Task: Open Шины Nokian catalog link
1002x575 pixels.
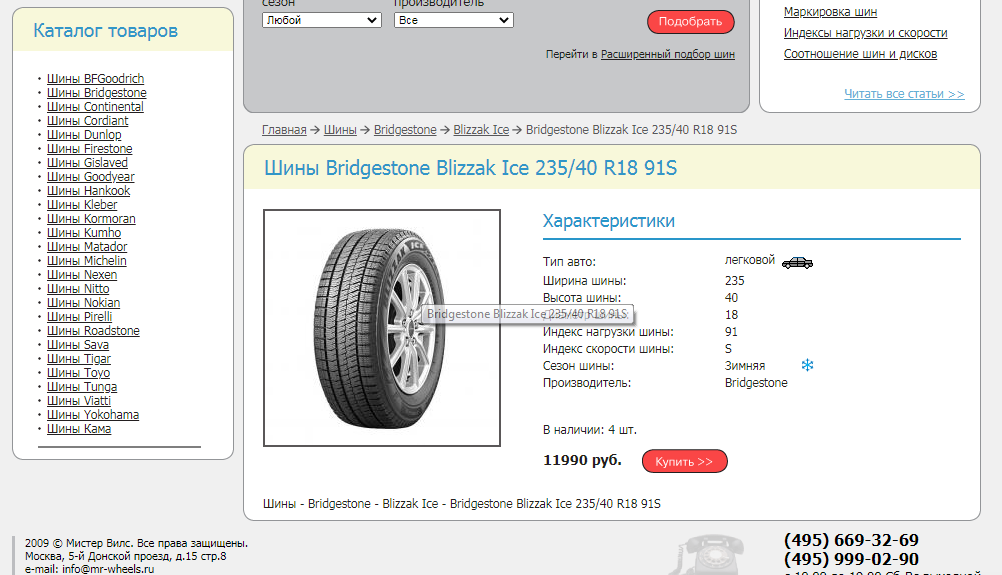Action: [83, 303]
